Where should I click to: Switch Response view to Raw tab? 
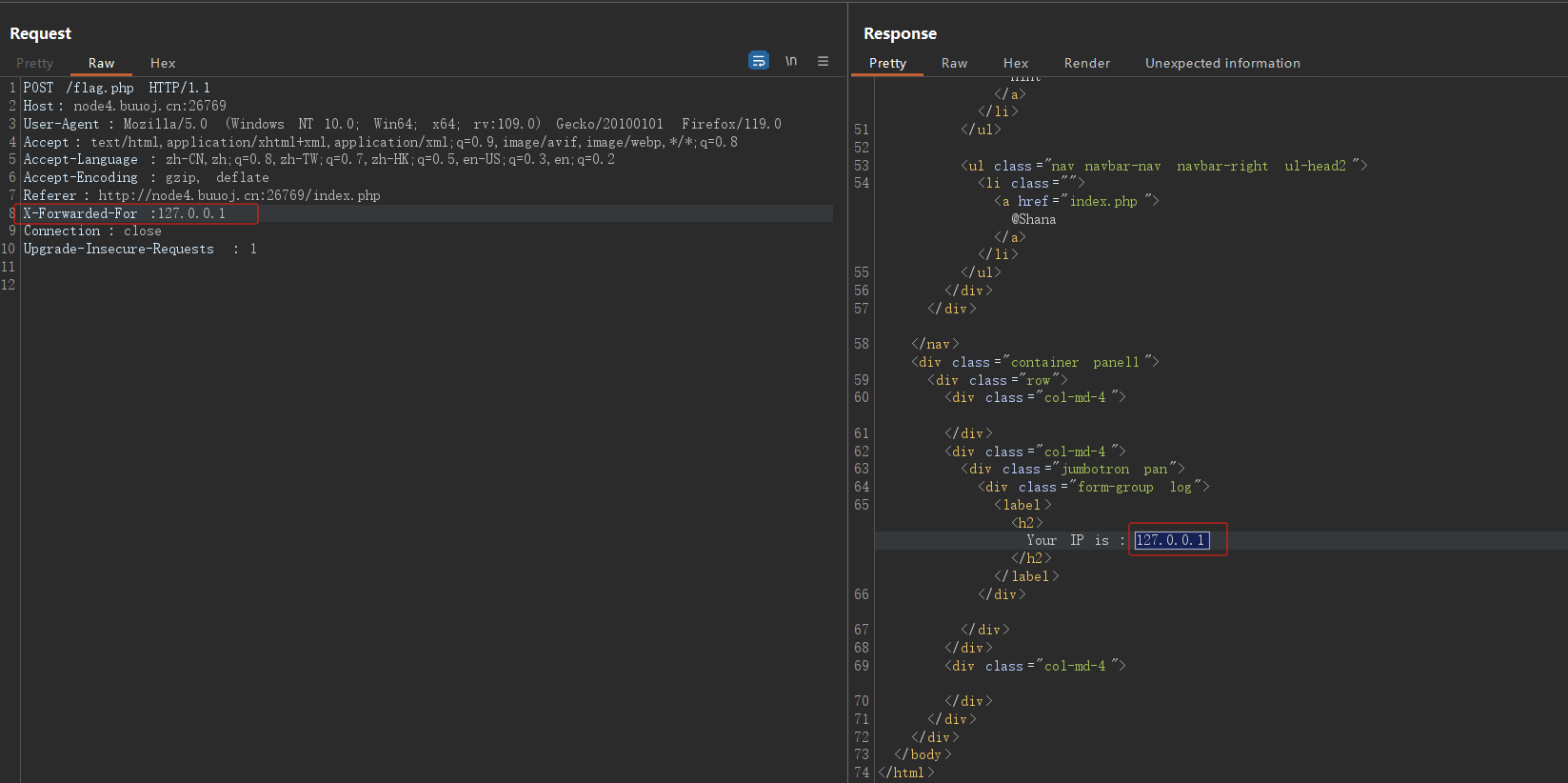[x=954, y=63]
